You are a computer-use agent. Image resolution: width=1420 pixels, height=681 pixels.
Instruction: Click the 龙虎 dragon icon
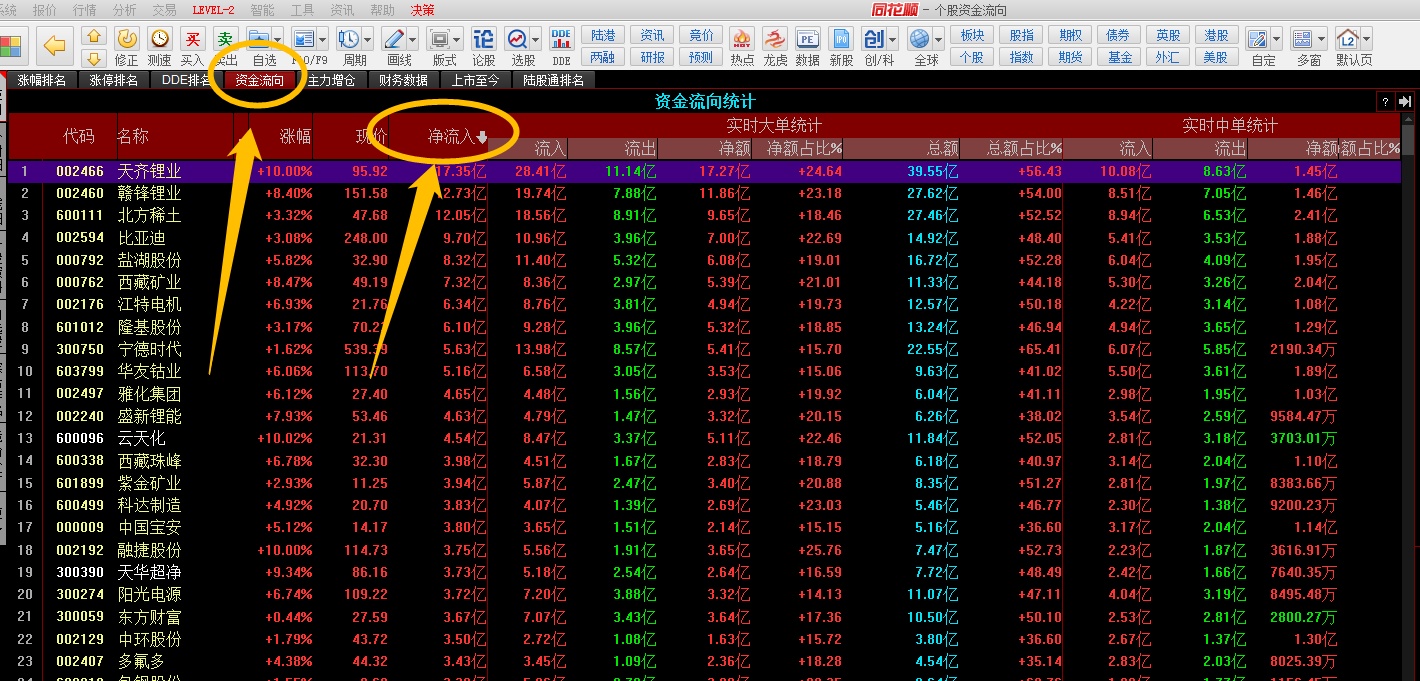[775, 38]
